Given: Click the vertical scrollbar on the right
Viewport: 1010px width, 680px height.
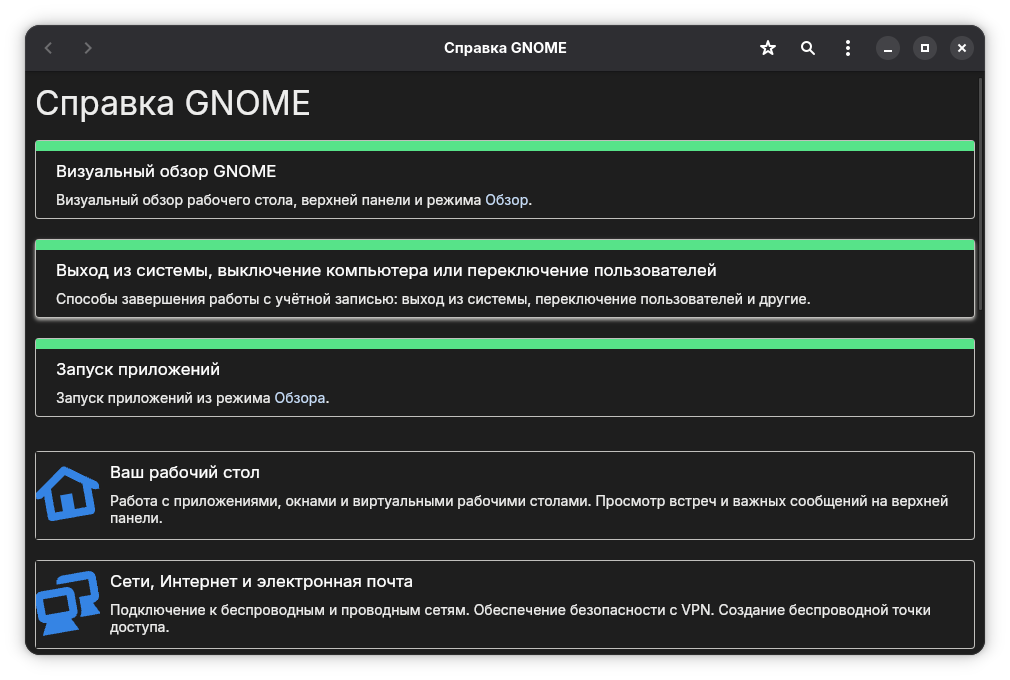Looking at the screenshot, I should pos(980,193).
